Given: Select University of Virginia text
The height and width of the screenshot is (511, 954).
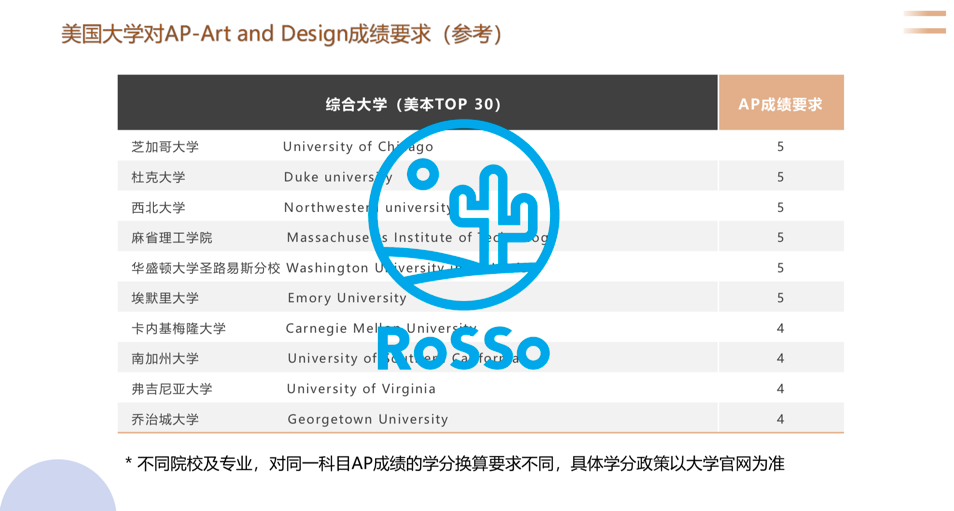Looking at the screenshot, I should pos(361,389).
